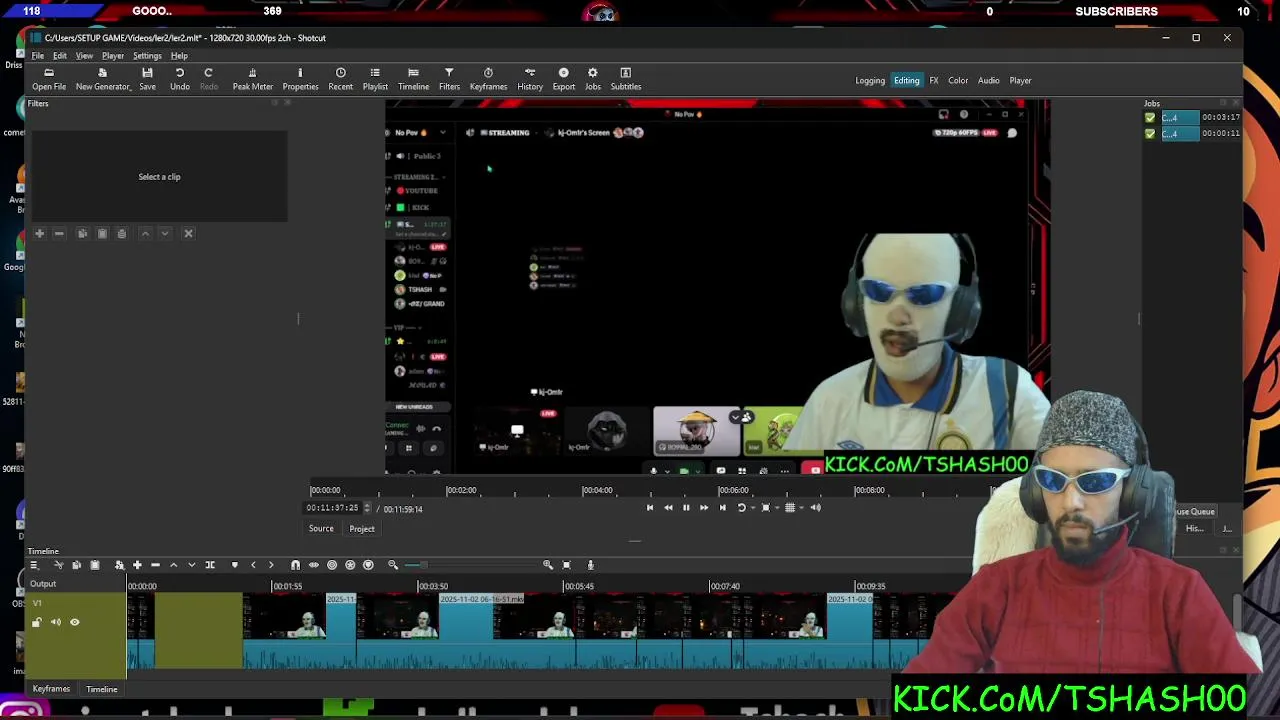Open the Subtitles panel
This screenshot has height=720, width=1280.
pos(626,79)
